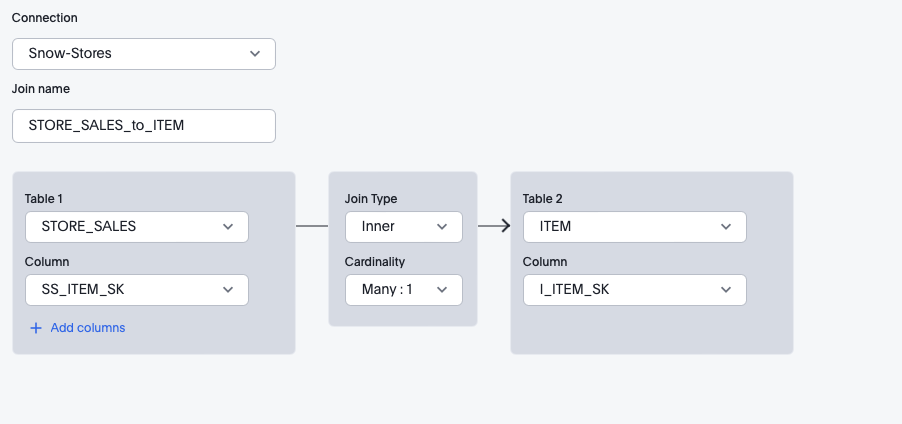Click the Add columns link
The height and width of the screenshot is (424, 902).
(87, 328)
